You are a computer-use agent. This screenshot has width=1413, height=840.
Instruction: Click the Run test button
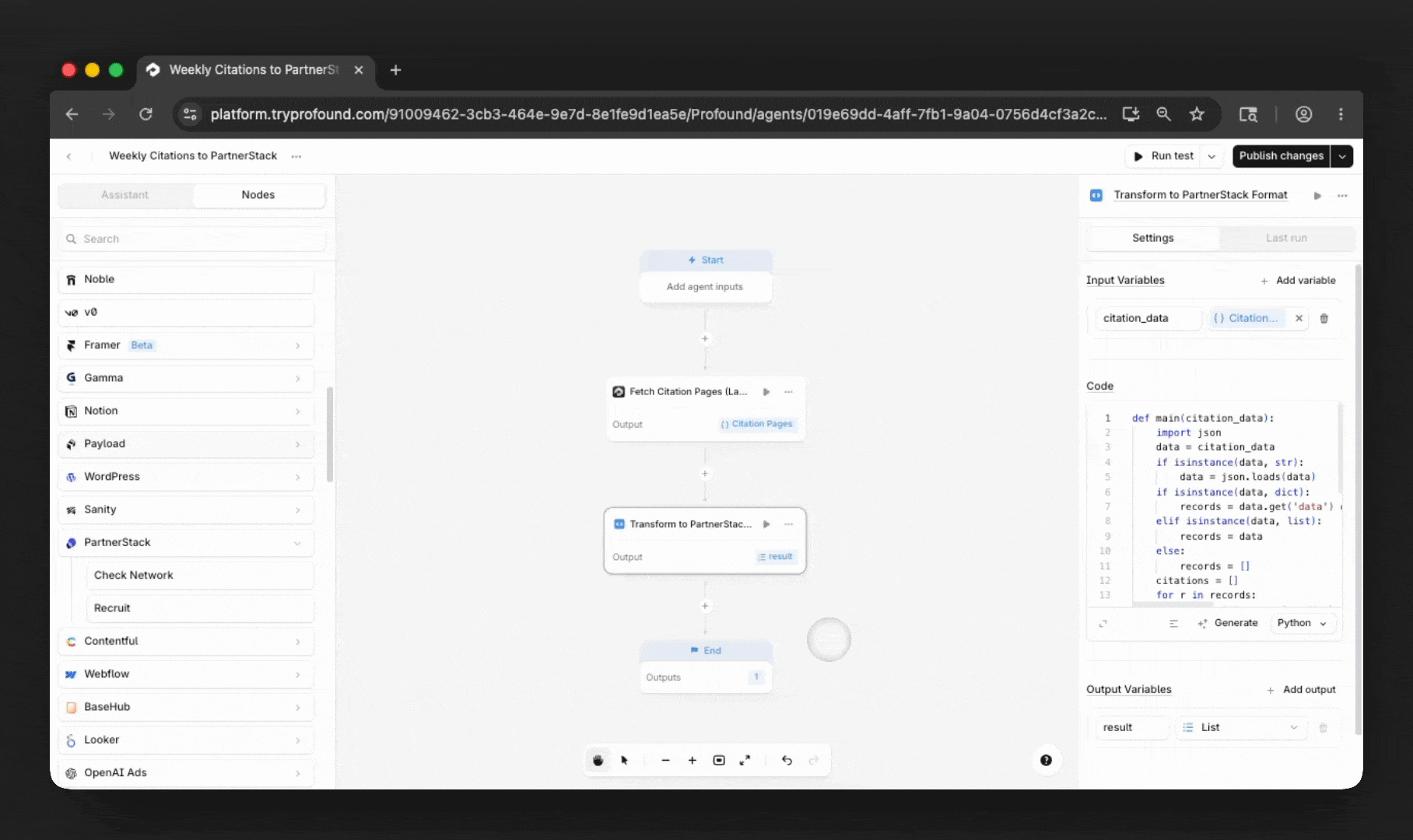tap(1163, 156)
